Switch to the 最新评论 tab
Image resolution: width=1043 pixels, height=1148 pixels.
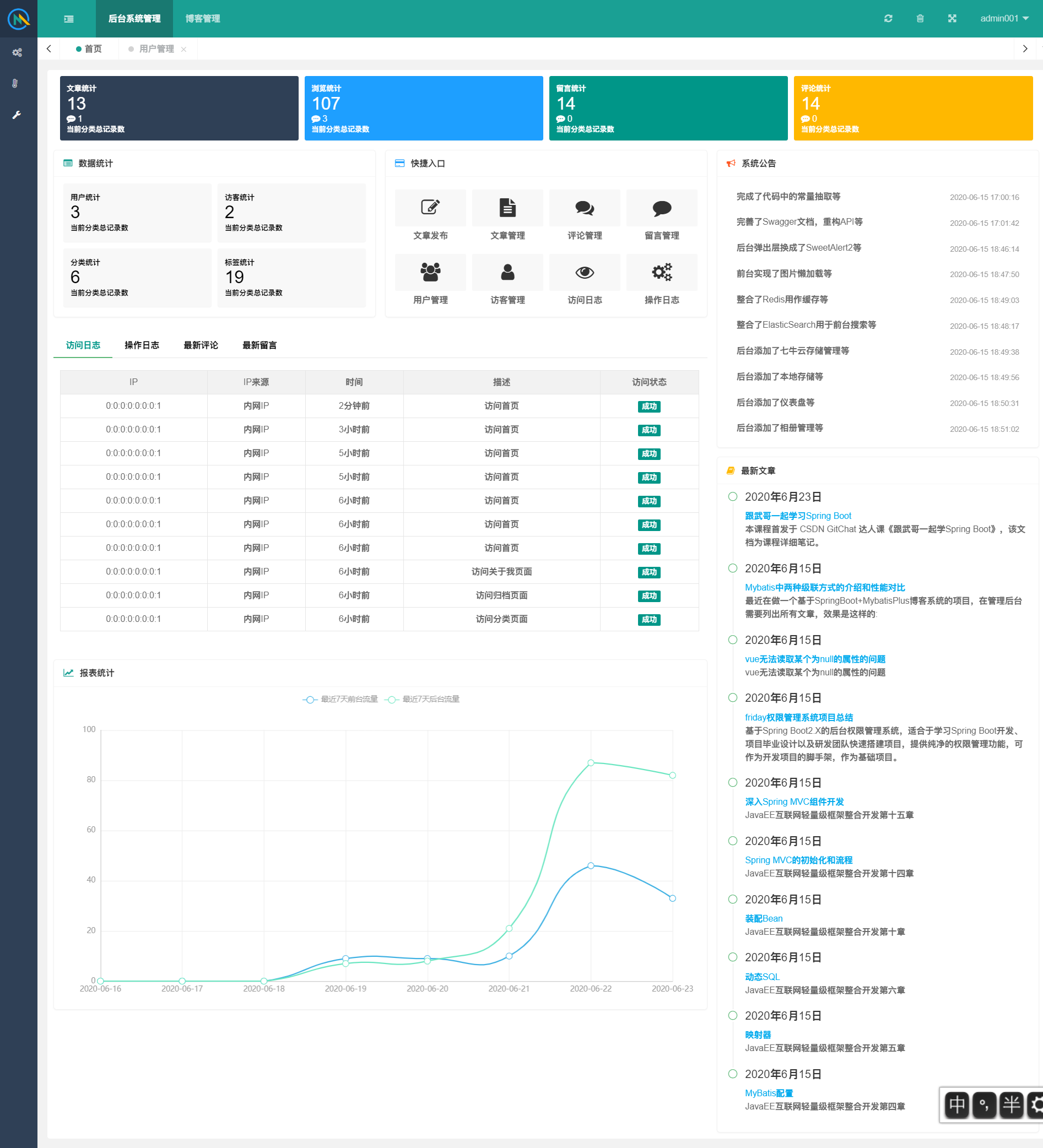[201, 345]
